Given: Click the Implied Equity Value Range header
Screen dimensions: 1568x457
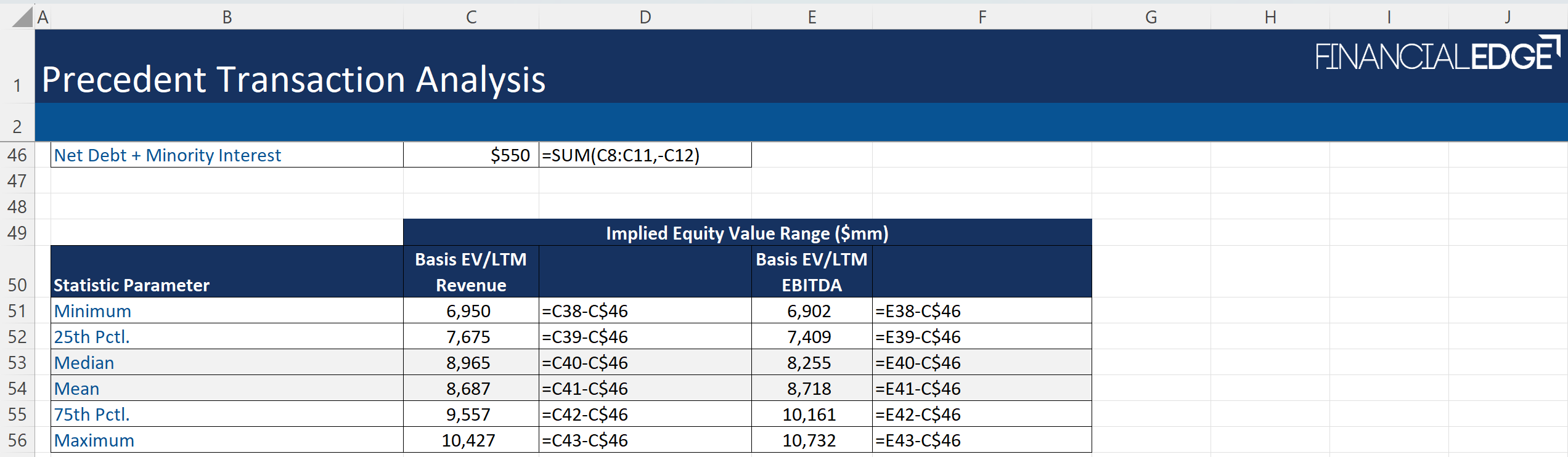Looking at the screenshot, I should pyautogui.click(x=747, y=233).
